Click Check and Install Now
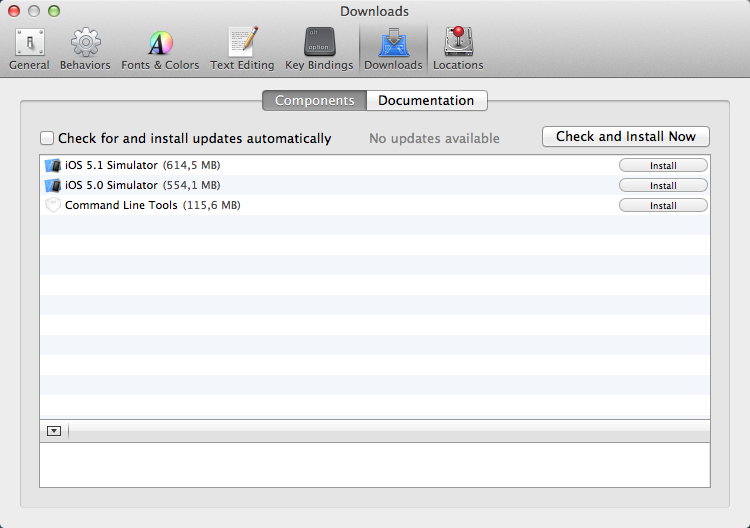 [626, 137]
